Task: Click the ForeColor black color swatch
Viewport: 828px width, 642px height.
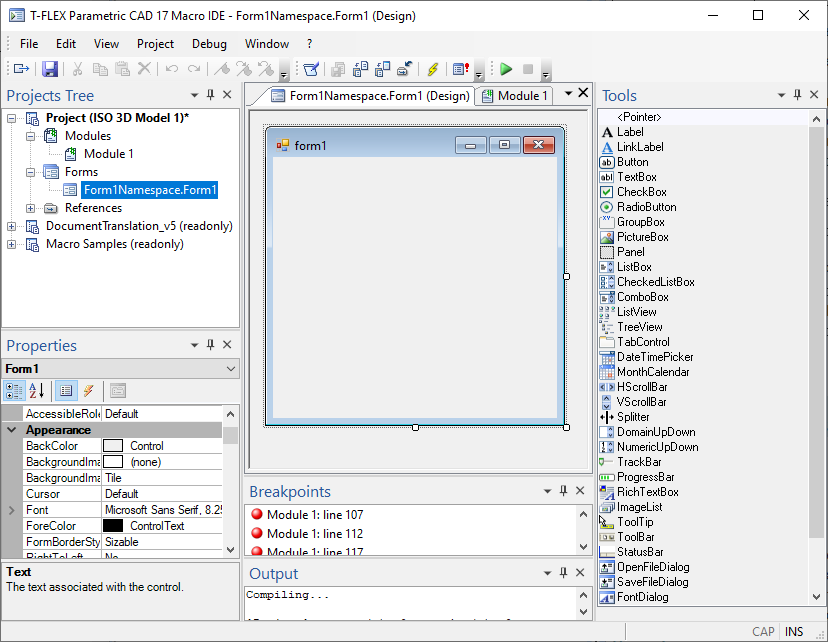Action: pyautogui.click(x=113, y=526)
